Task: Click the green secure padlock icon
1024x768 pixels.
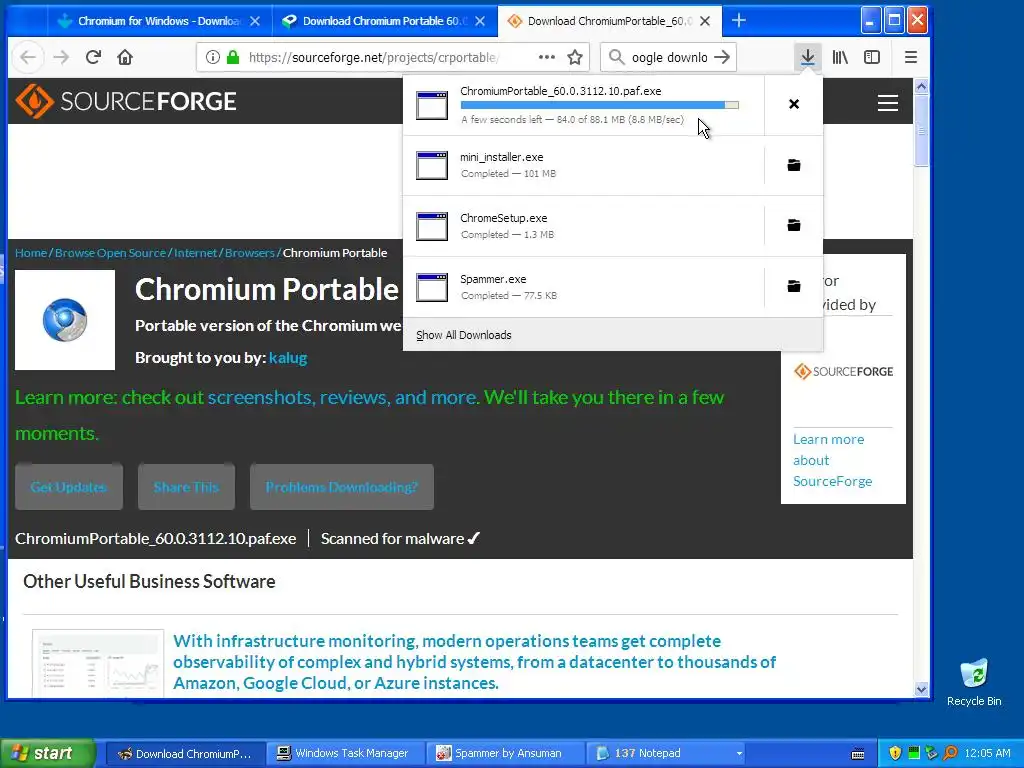Action: tap(233, 57)
